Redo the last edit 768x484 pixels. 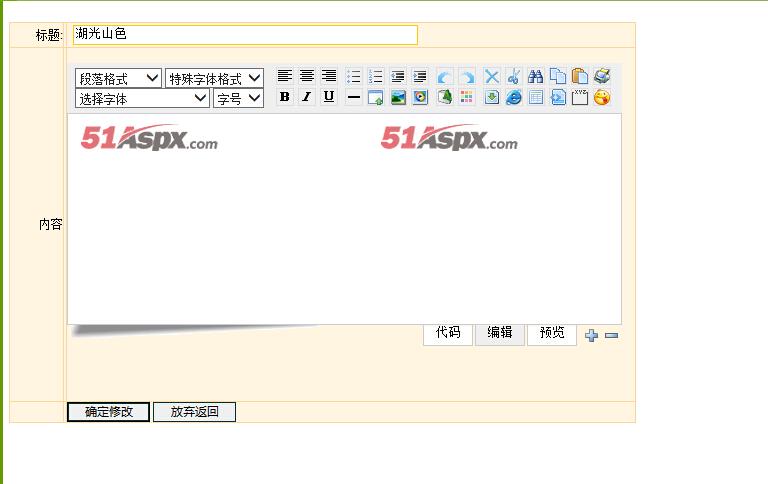pos(467,77)
